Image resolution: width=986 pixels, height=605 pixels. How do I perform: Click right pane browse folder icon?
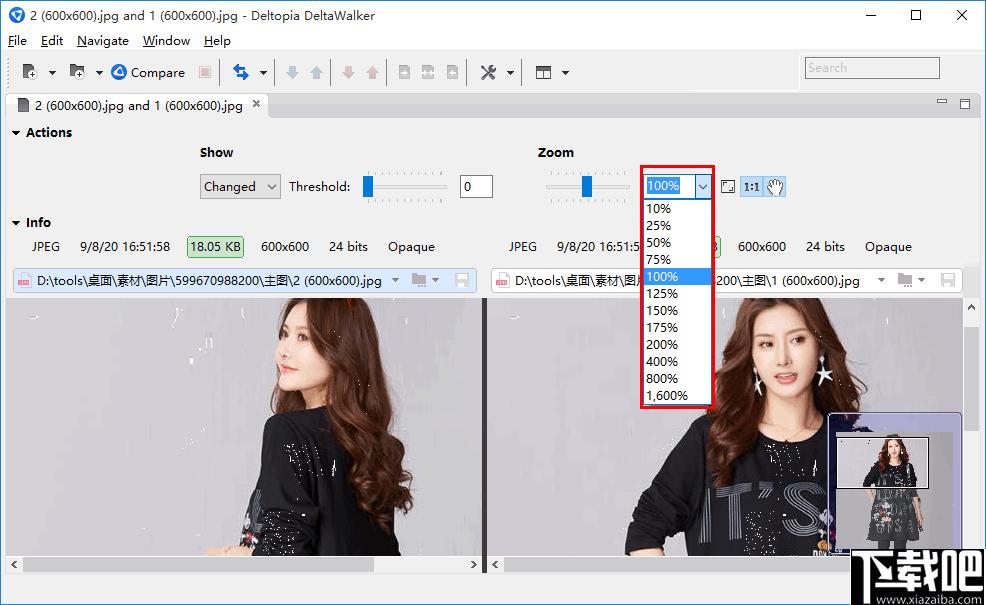(x=905, y=280)
